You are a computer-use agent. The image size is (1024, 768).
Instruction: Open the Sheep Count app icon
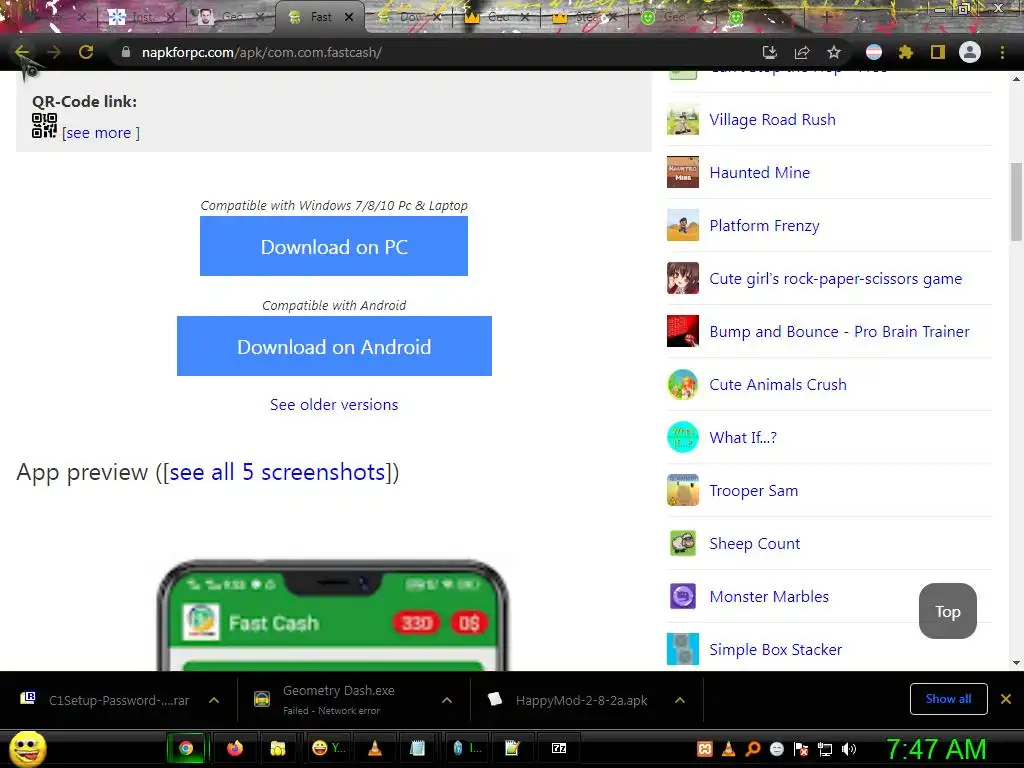[683, 543]
